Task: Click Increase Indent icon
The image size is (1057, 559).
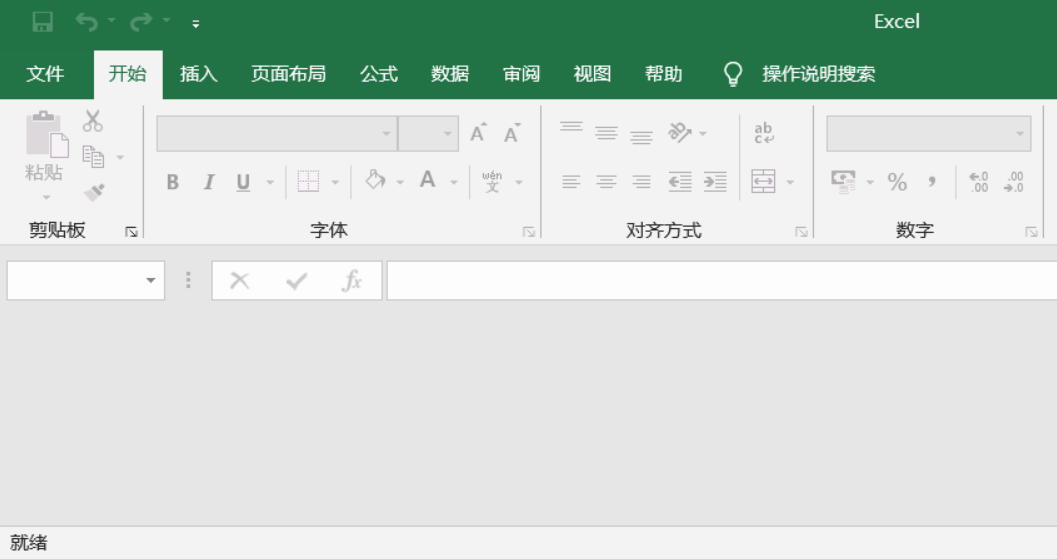Action: pos(715,181)
